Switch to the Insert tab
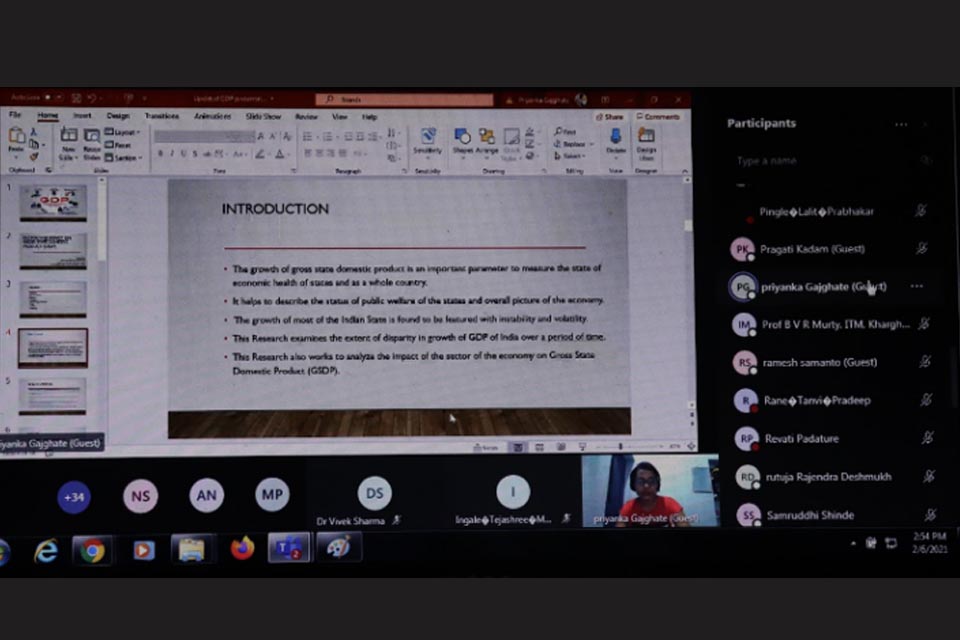This screenshot has width=960, height=640. 82,115
